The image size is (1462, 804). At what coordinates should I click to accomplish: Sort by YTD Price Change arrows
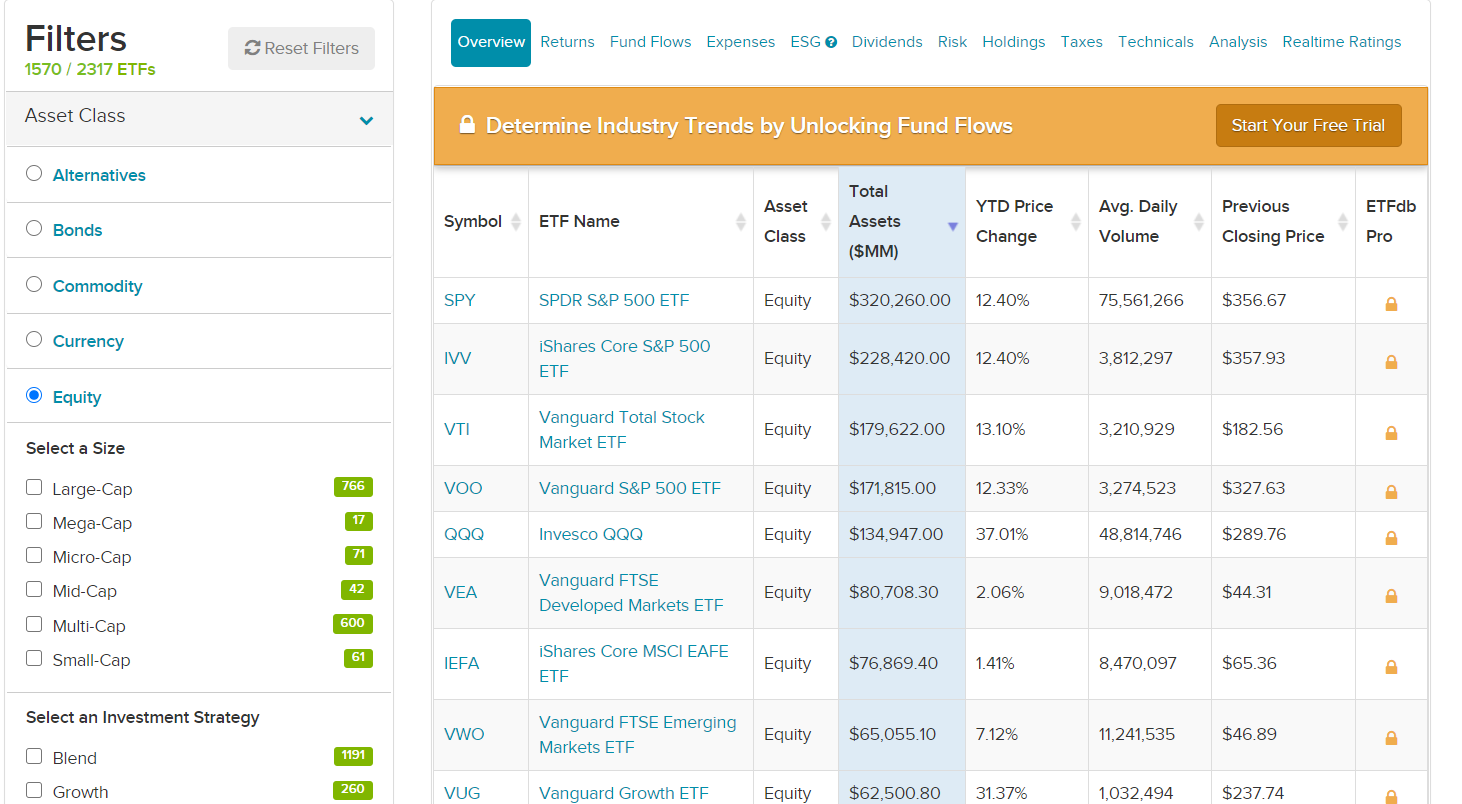[1076, 222]
